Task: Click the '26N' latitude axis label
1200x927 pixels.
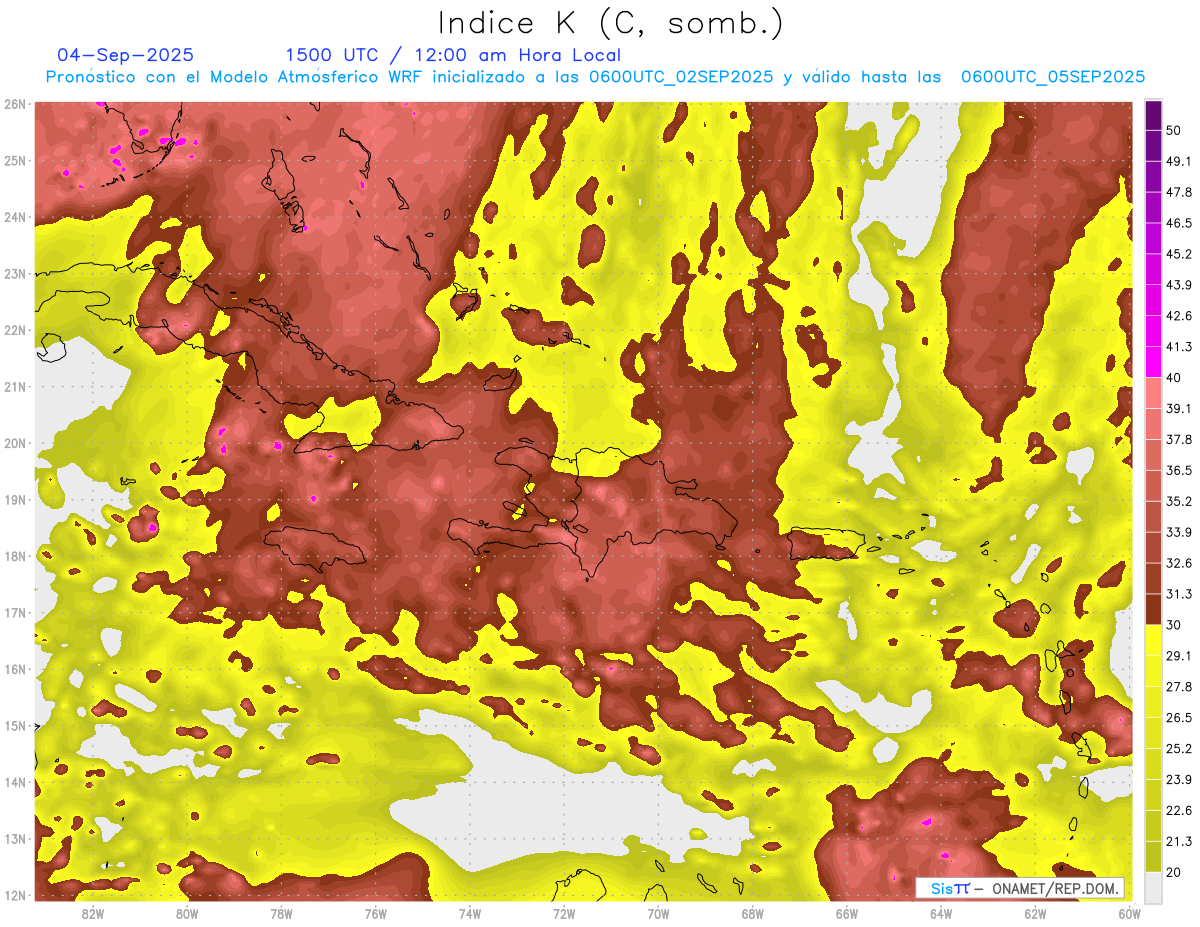Action: [x=15, y=104]
